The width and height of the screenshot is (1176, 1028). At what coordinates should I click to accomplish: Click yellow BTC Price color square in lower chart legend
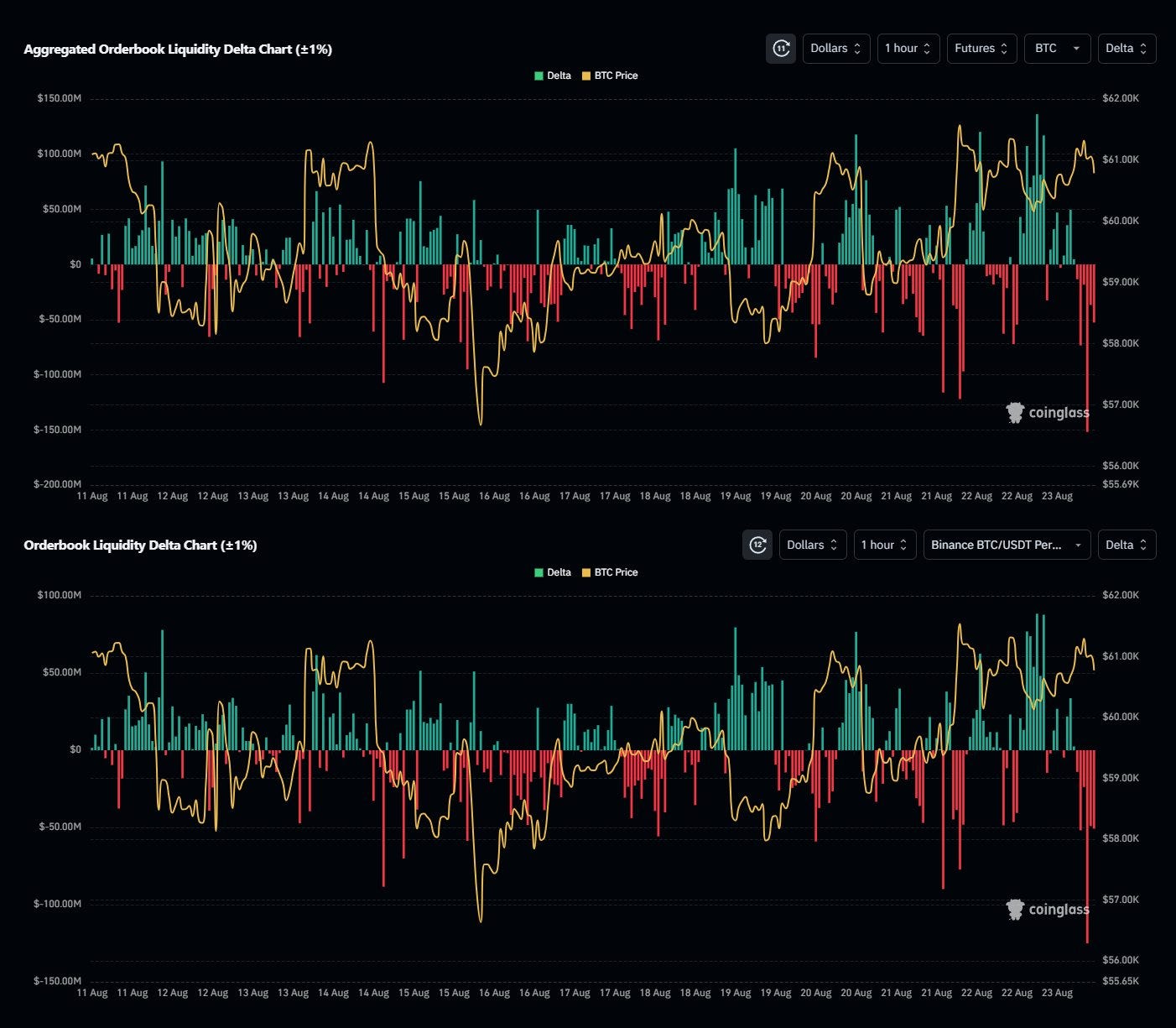click(586, 572)
